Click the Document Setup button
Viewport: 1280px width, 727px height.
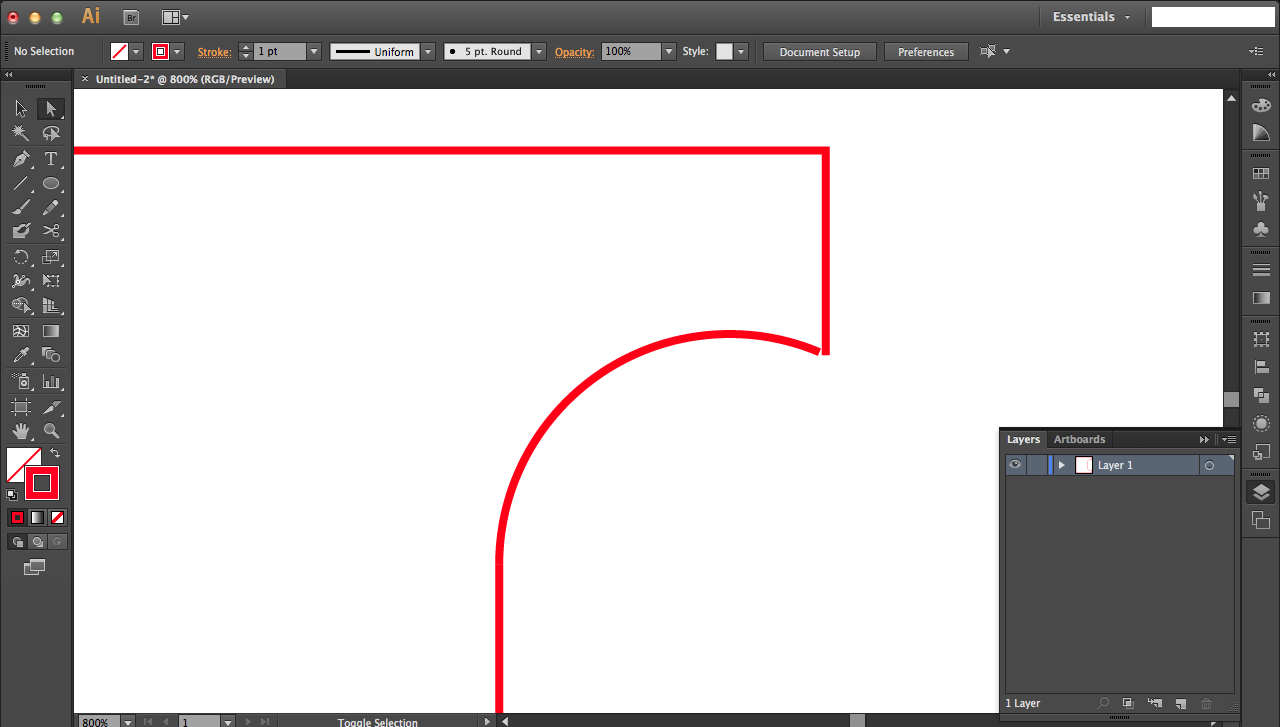click(x=820, y=52)
